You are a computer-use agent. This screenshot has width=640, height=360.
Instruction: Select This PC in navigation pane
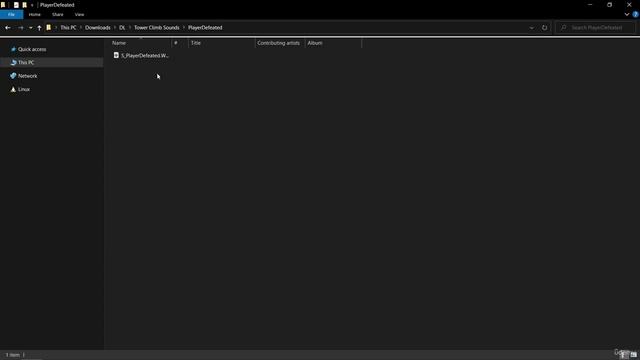point(26,62)
